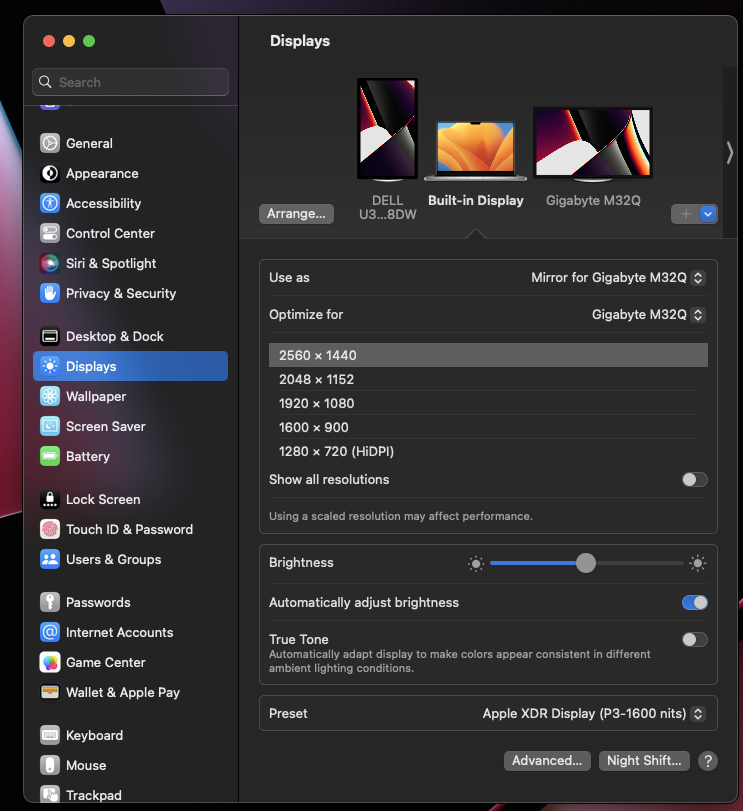
Task: Select the Game Center icon
Action: 50,662
